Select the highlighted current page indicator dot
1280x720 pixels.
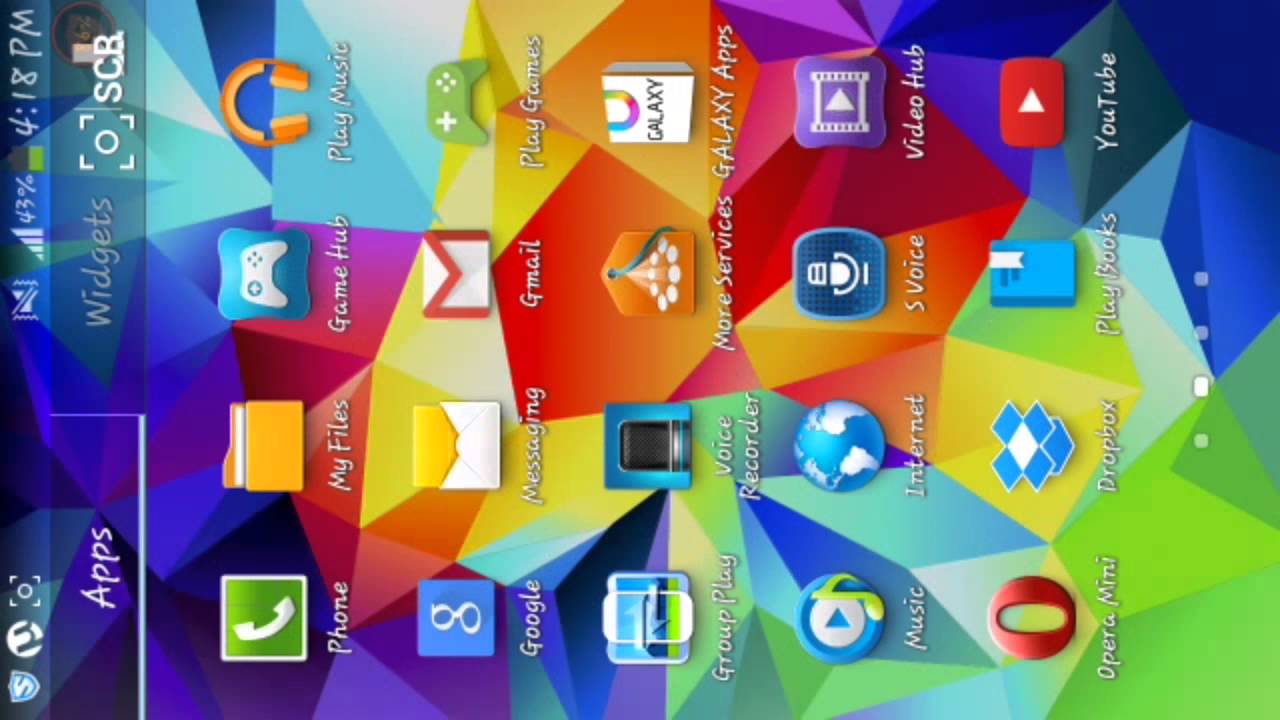click(x=1201, y=387)
